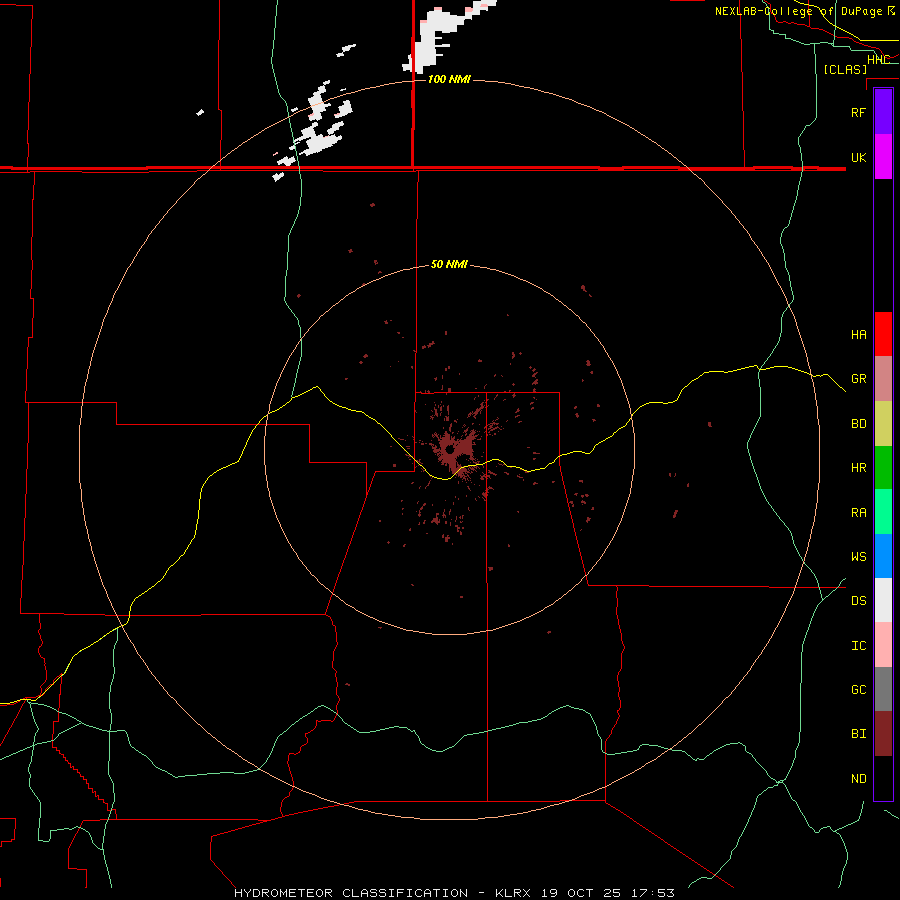Image resolution: width=900 pixels, height=900 pixels.
Task: Click the RF legend label
Action: [x=858, y=112]
